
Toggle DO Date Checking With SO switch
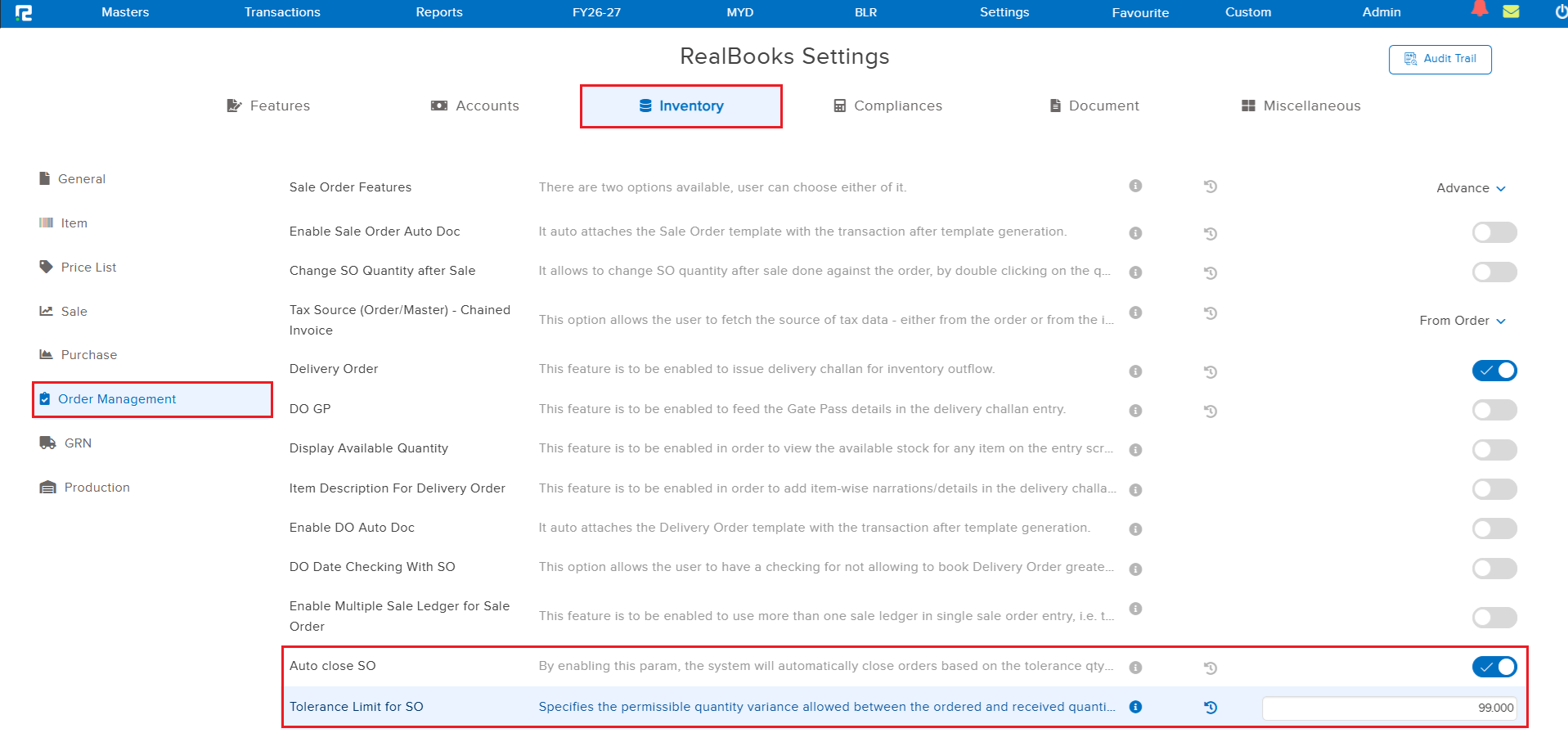coord(1494,569)
